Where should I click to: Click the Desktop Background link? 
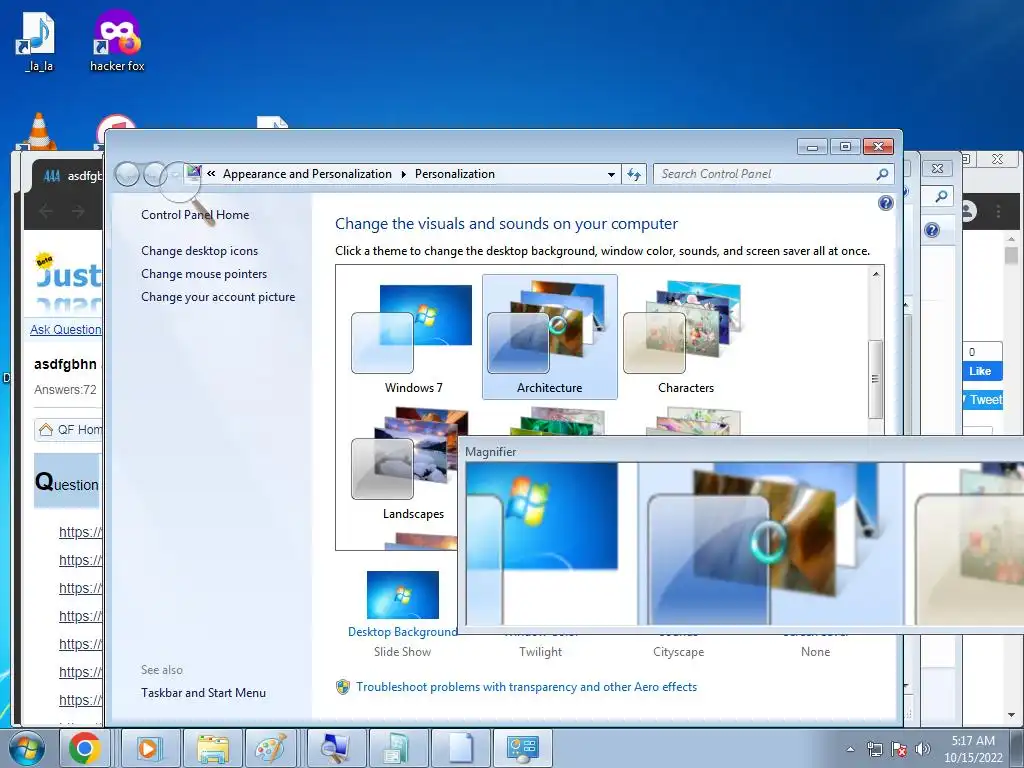click(402, 632)
